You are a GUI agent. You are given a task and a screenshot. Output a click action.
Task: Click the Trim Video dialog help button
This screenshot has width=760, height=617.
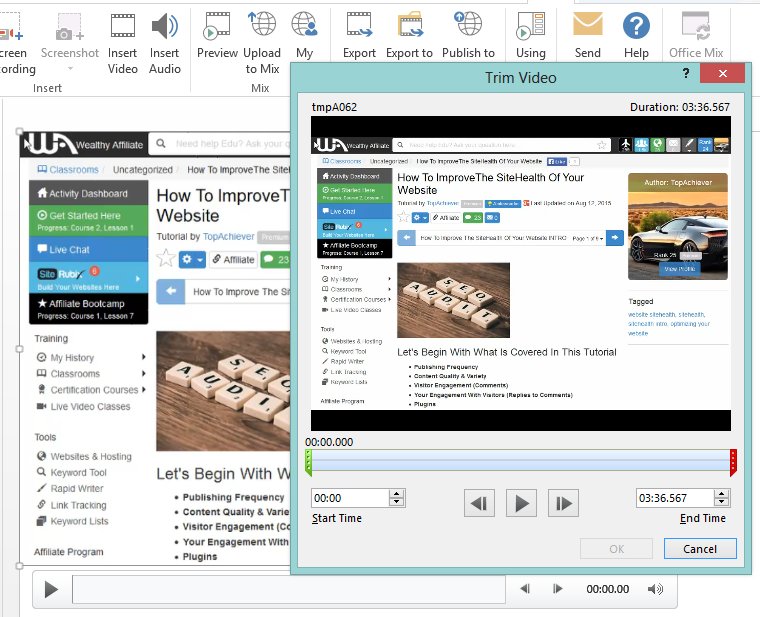pos(686,73)
